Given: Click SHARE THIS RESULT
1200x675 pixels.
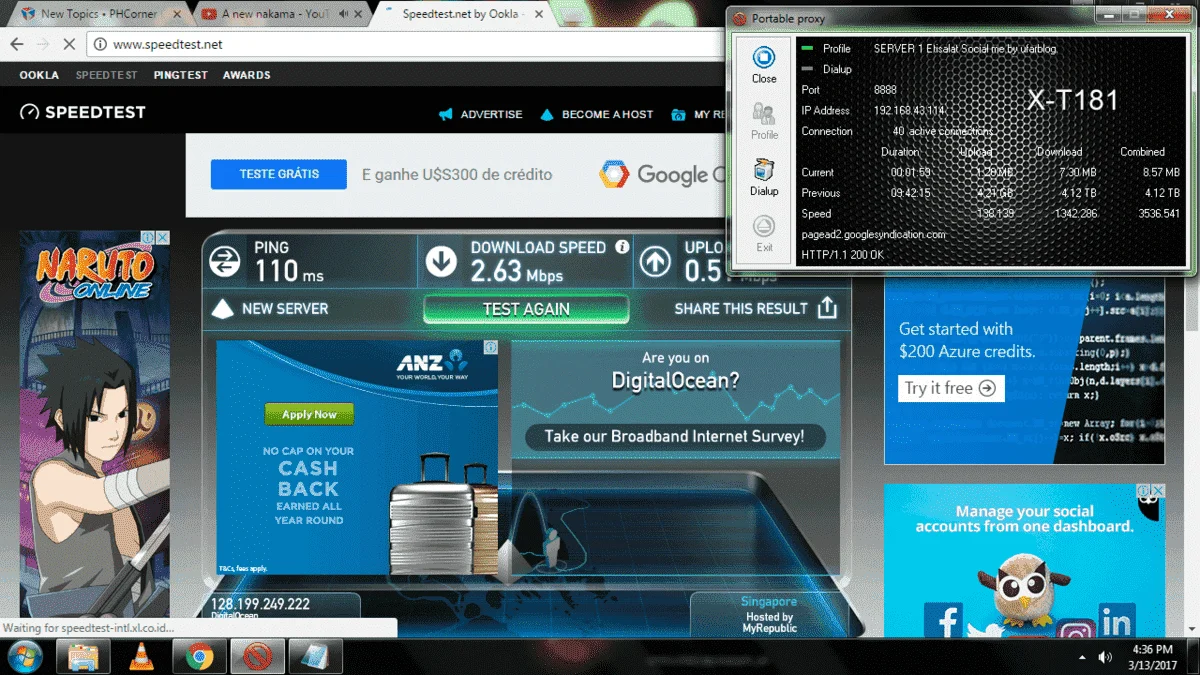Looking at the screenshot, I should click(741, 309).
